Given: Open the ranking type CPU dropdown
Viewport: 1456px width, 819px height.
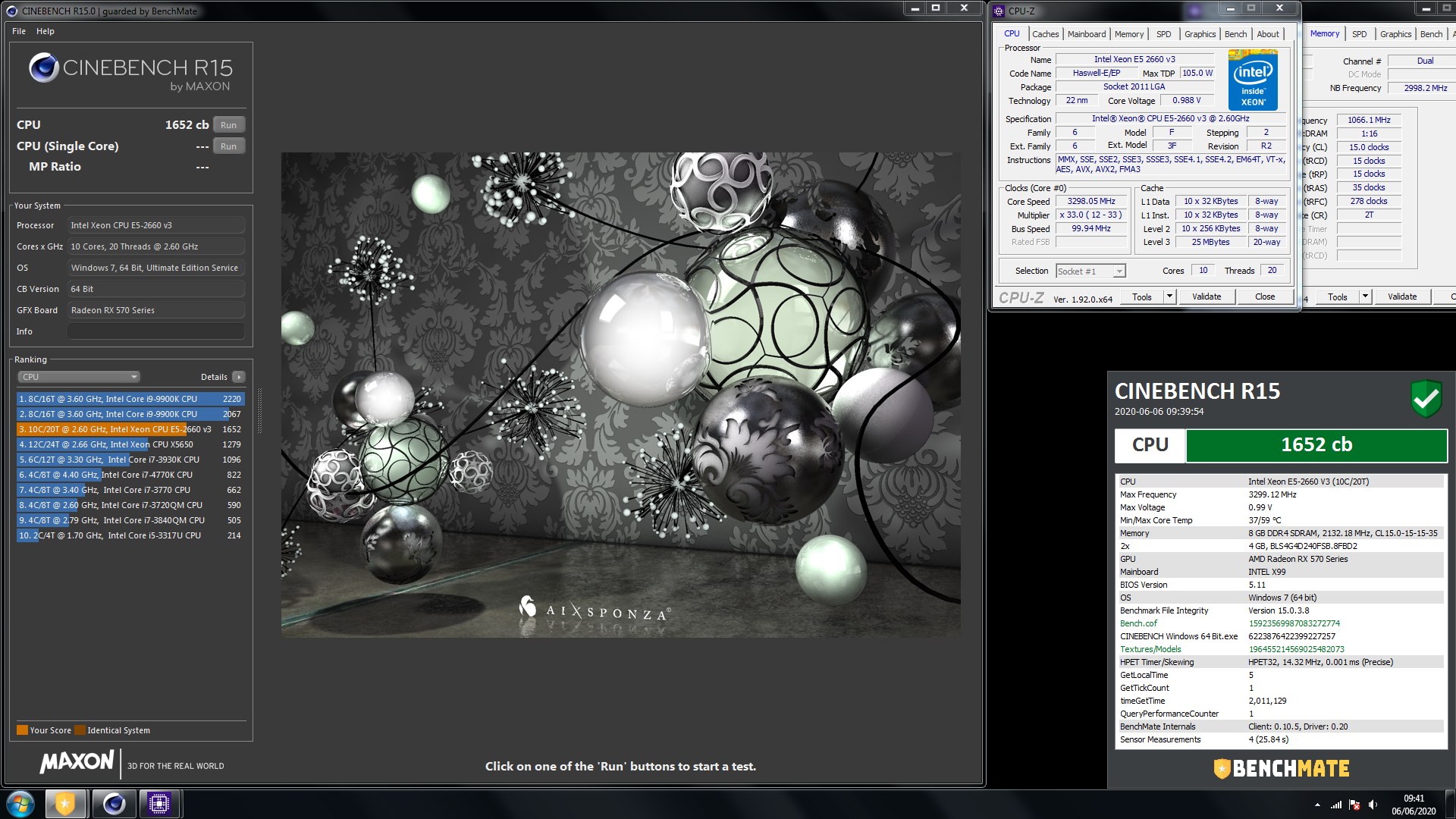Looking at the screenshot, I should 79,377.
